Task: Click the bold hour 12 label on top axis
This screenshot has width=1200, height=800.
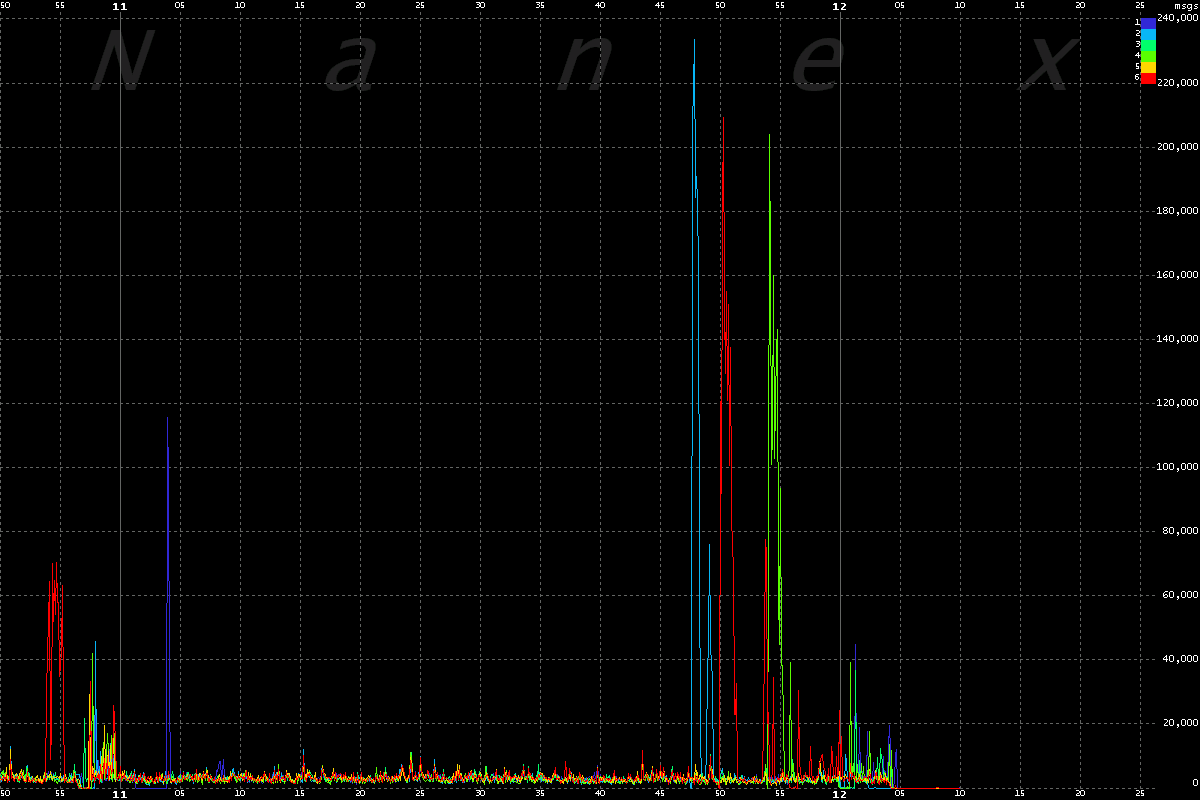Action: coord(840,6)
